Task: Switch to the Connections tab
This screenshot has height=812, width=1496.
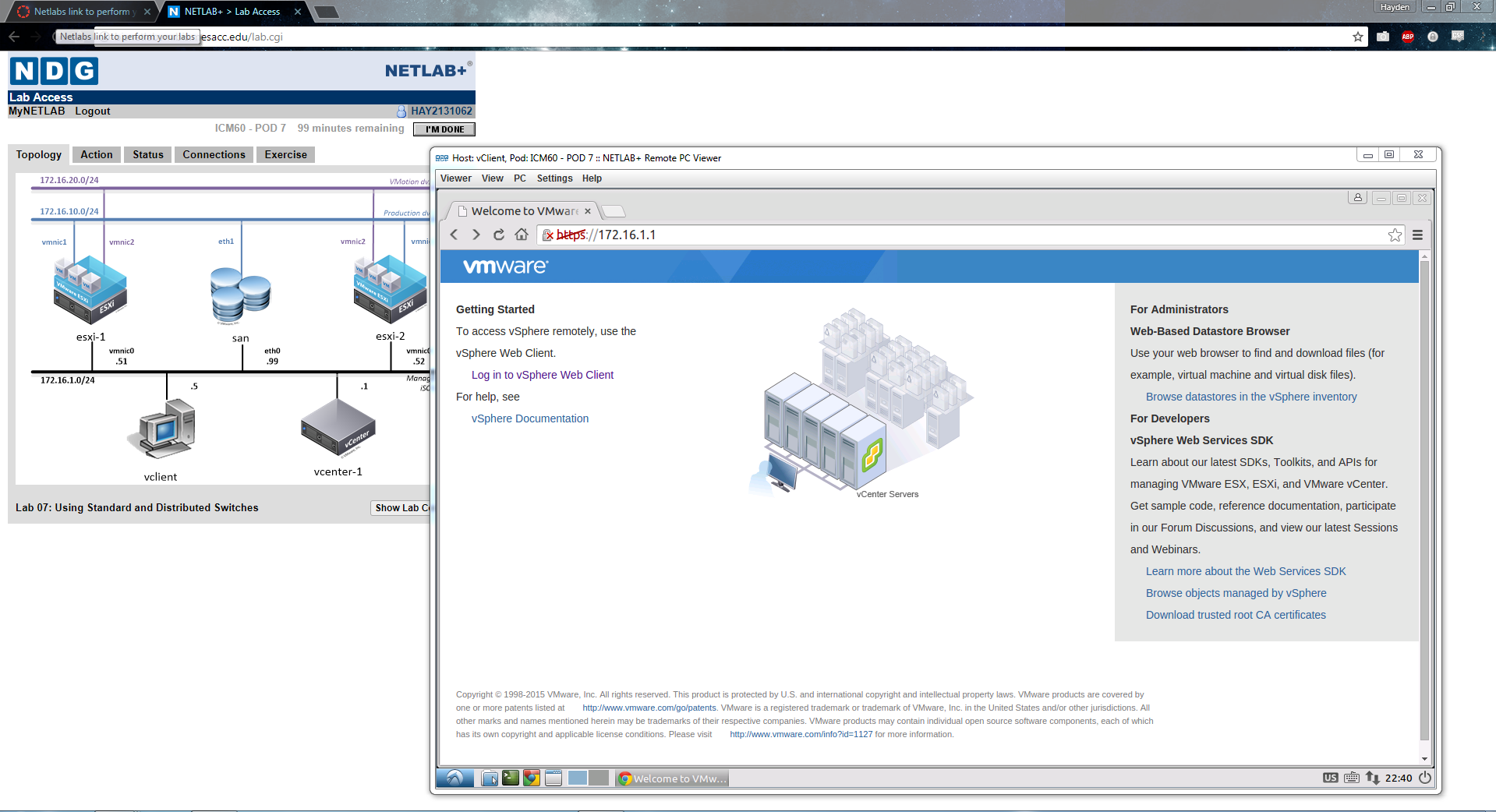Action: (x=214, y=154)
